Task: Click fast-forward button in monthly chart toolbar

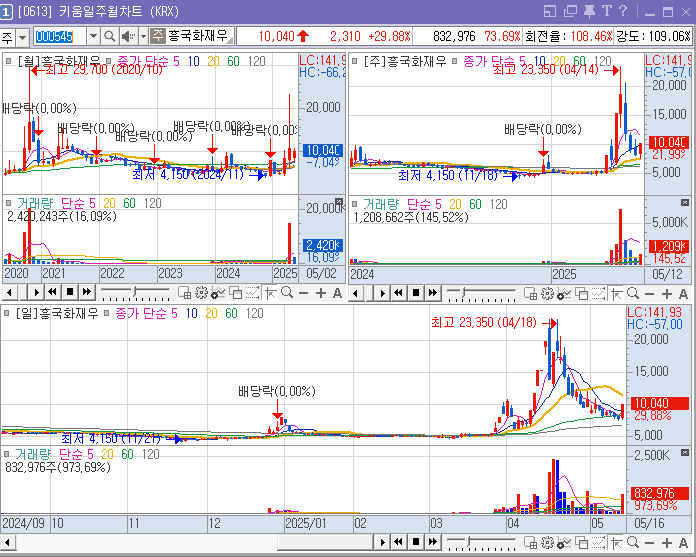Action: coord(87,292)
